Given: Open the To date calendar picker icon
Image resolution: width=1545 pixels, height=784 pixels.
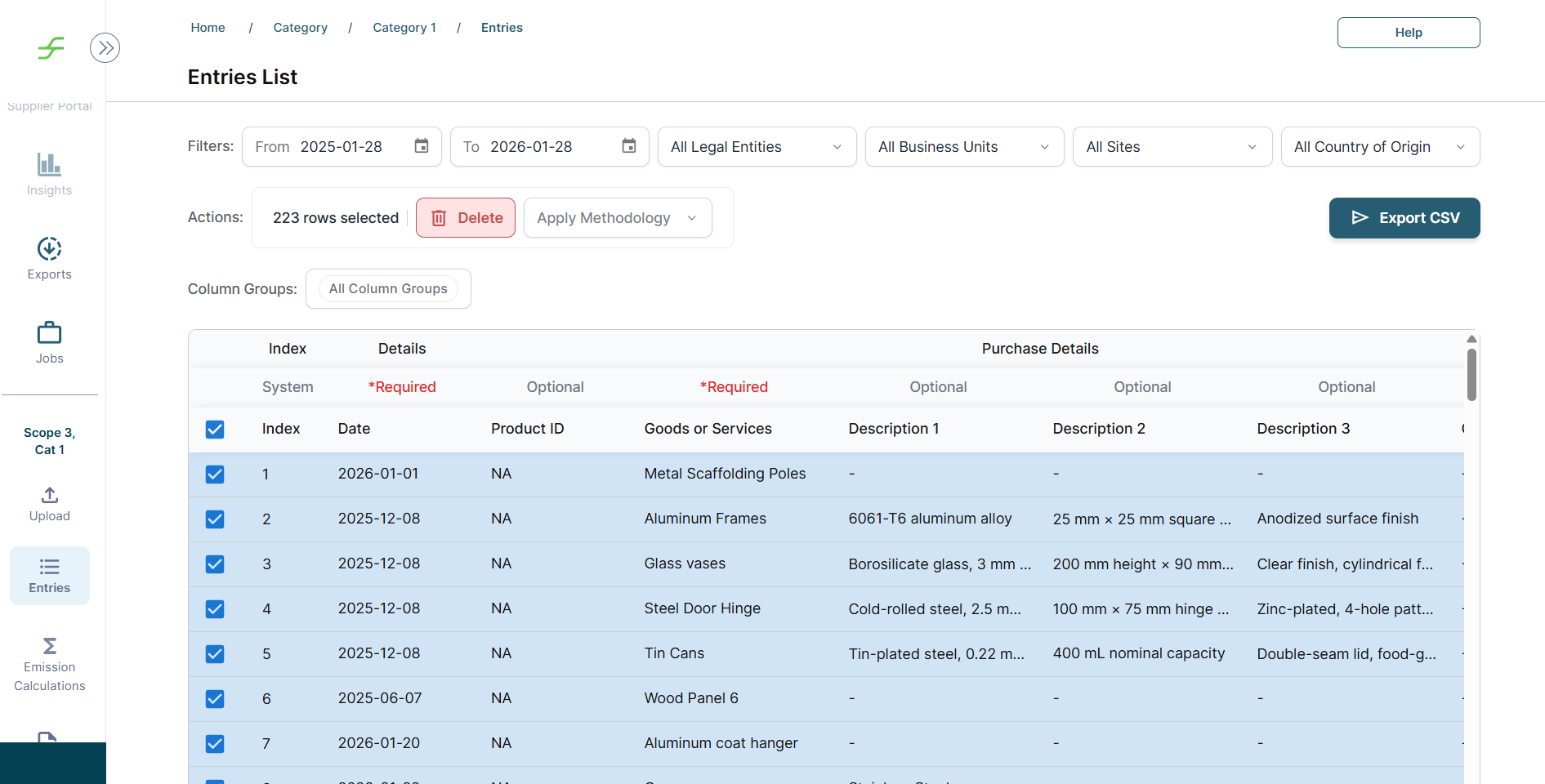Looking at the screenshot, I should pos(629,146).
